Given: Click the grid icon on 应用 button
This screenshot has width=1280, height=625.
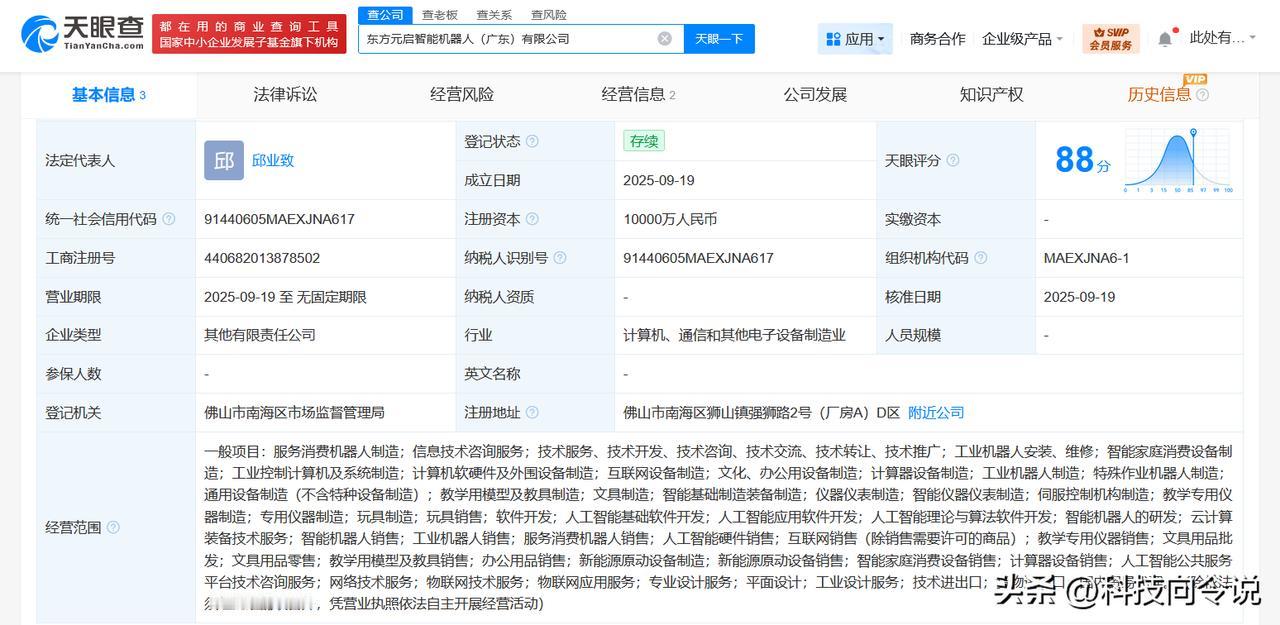Looking at the screenshot, I should click(x=833, y=39).
